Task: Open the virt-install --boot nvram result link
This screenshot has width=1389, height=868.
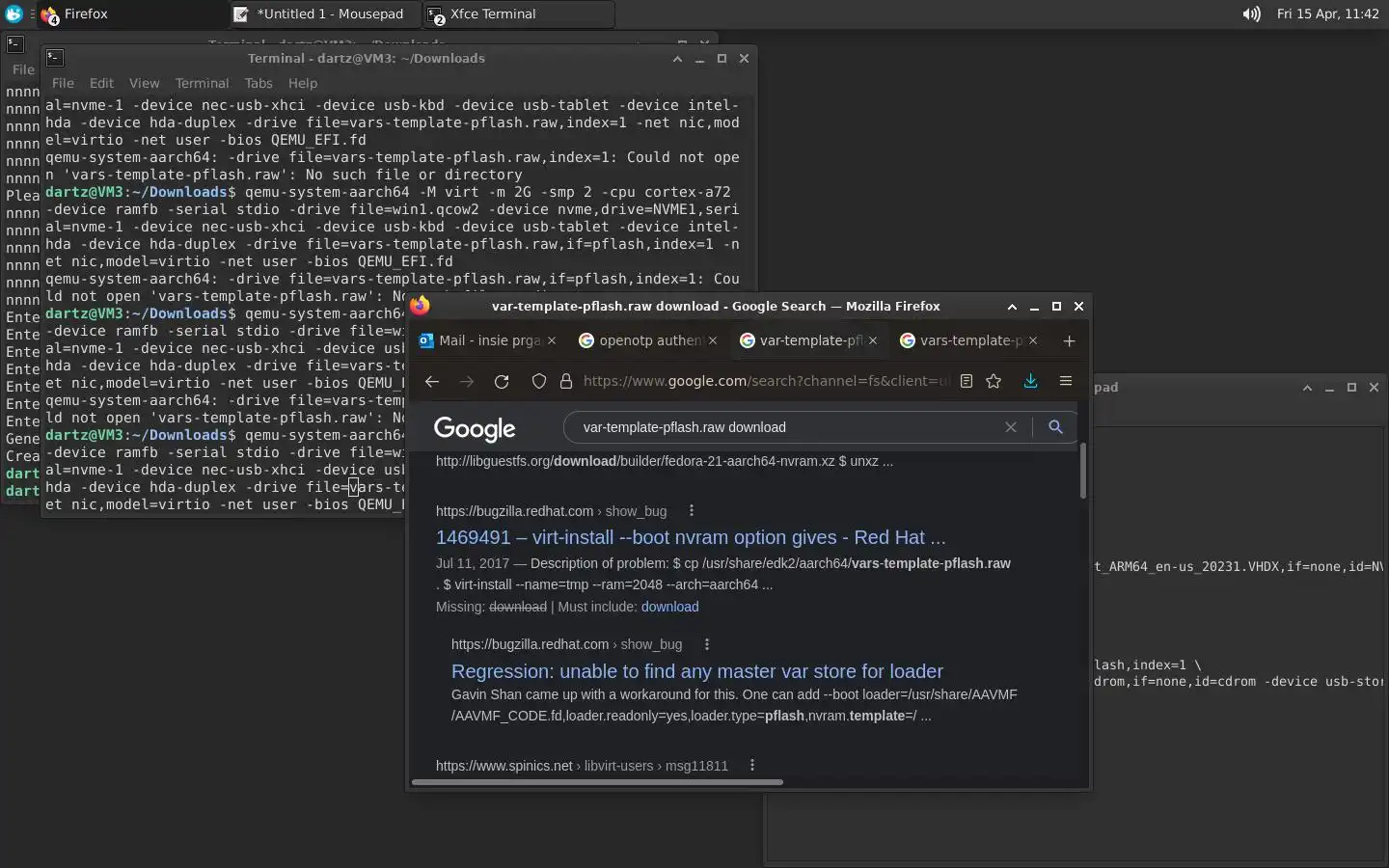Action: coord(691,537)
